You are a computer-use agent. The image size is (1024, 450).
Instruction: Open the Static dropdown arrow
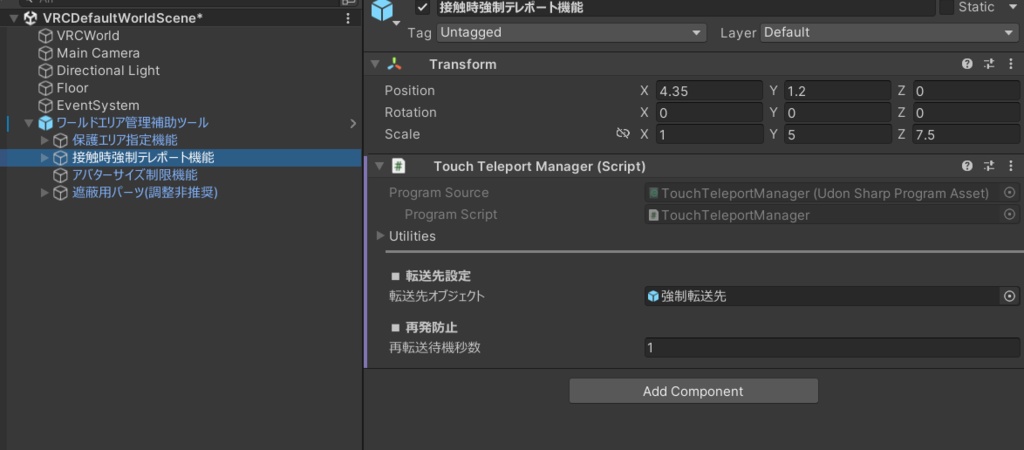pyautogui.click(x=1014, y=8)
